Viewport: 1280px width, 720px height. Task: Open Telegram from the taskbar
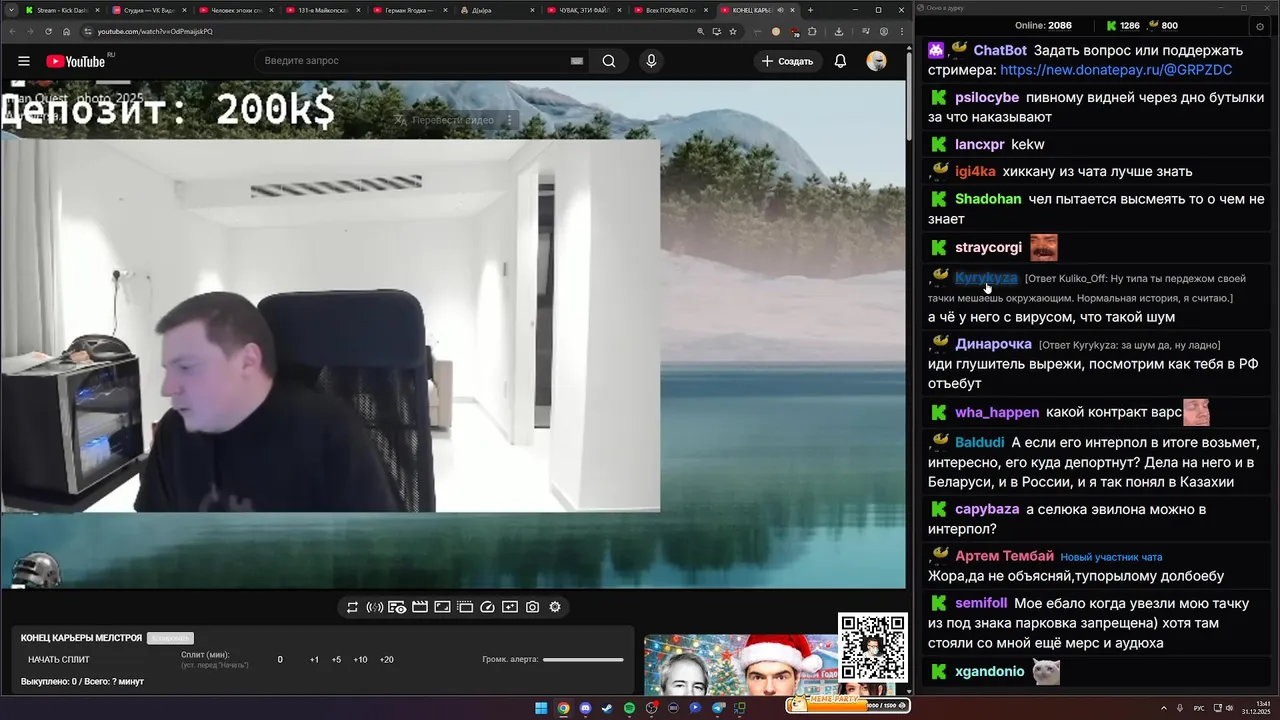(x=717, y=708)
